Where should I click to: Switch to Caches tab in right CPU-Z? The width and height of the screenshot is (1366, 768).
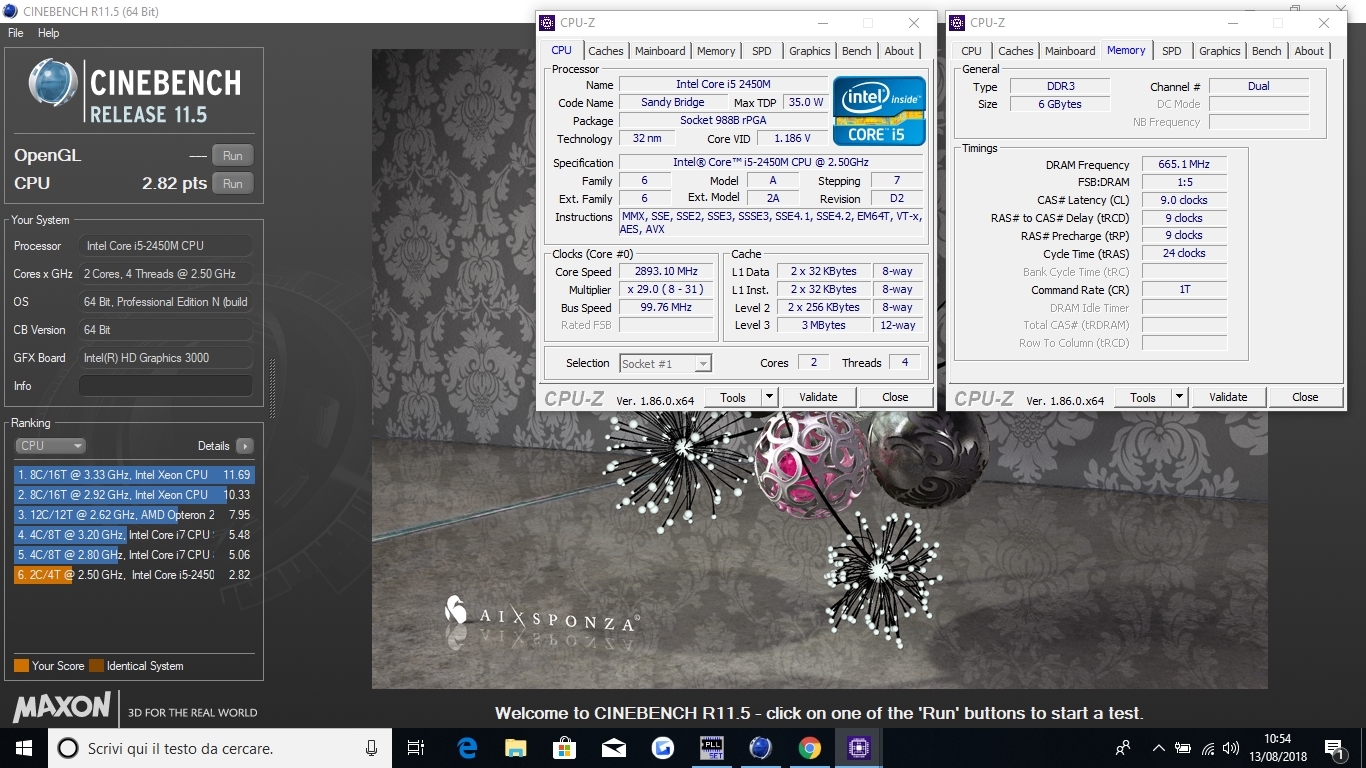pos(1016,51)
